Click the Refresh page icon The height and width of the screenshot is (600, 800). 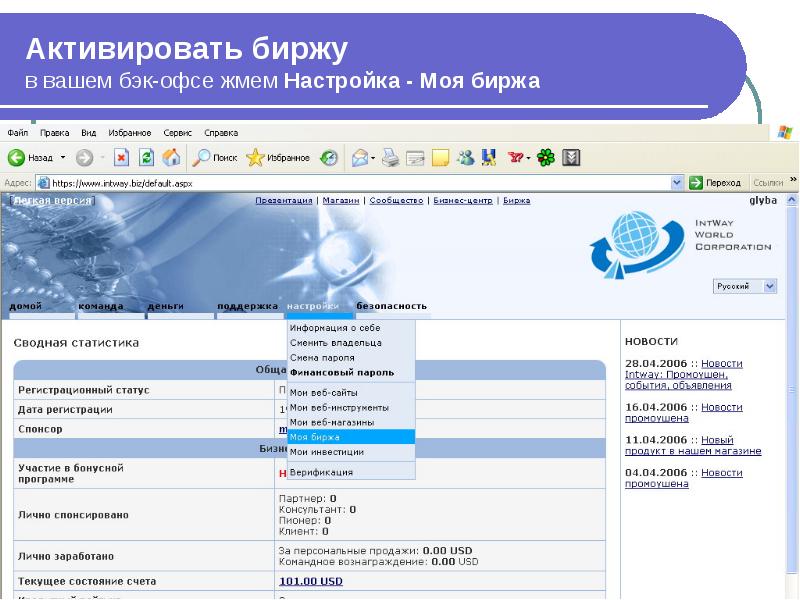pos(146,157)
